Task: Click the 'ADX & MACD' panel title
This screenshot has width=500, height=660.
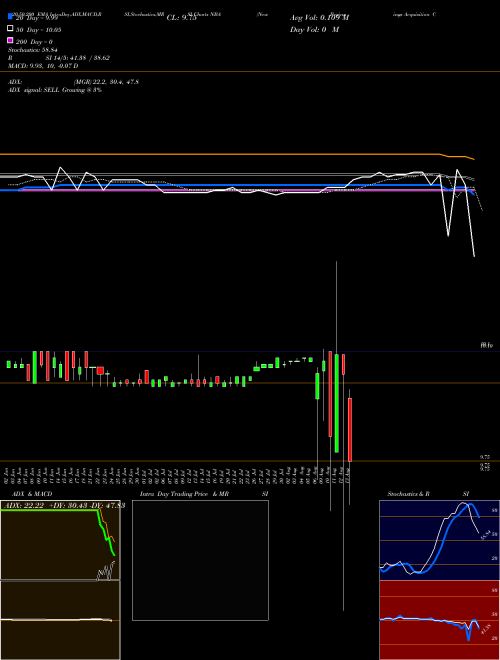Action: (32, 494)
